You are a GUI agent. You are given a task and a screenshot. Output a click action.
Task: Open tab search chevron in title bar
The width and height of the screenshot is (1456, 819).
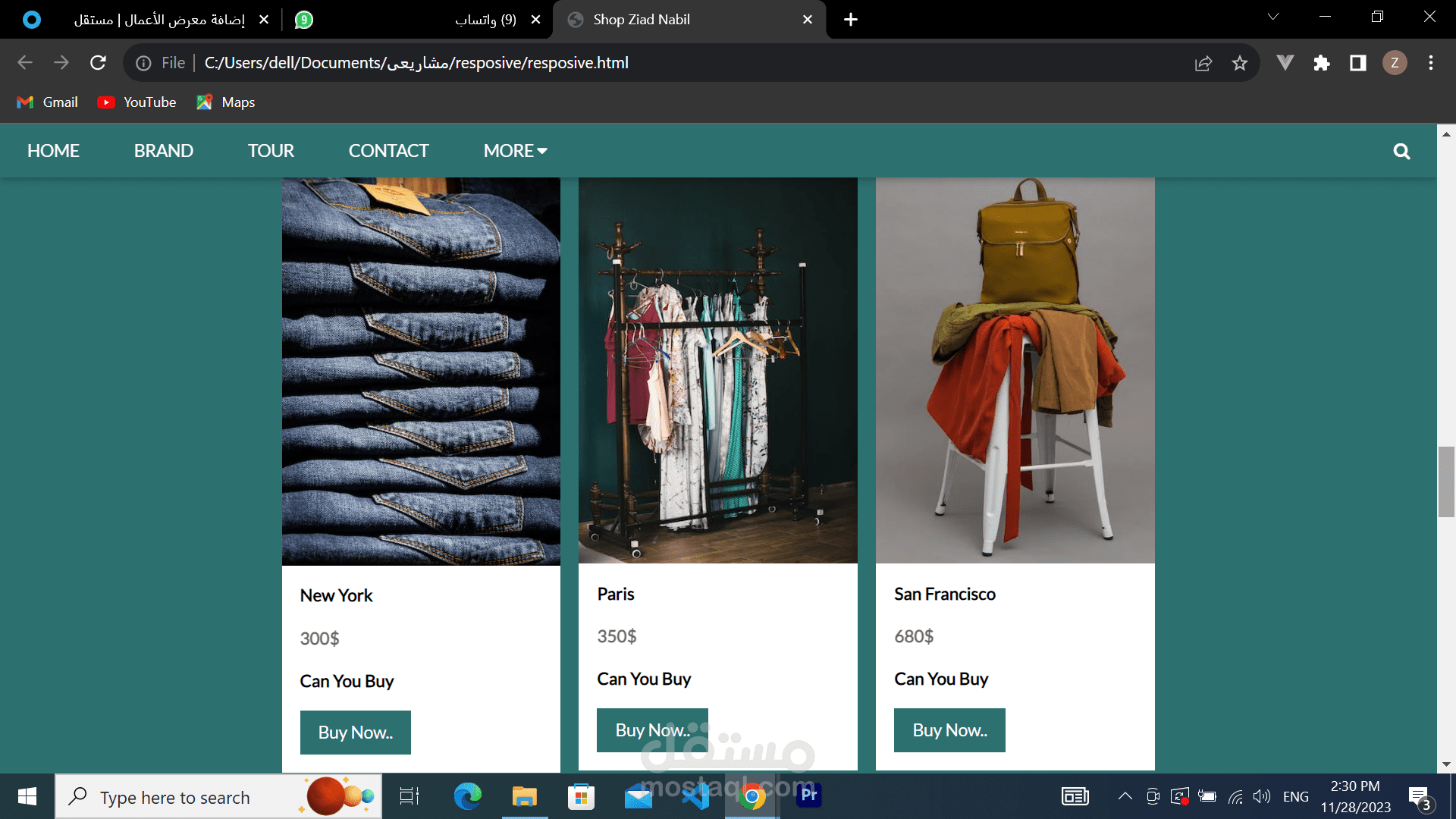(1273, 17)
